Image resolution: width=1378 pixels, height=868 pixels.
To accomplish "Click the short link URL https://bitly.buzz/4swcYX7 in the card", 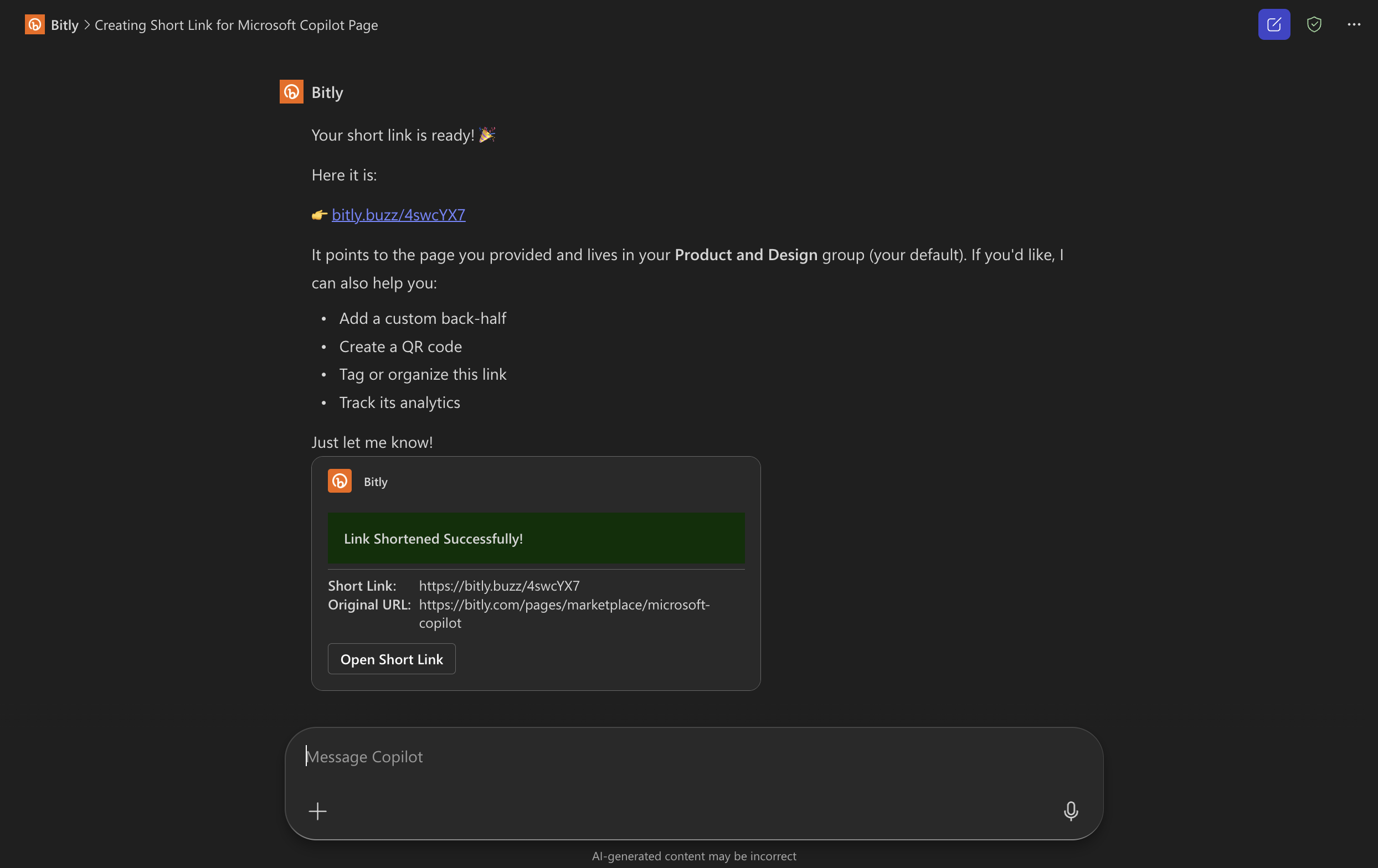I will (x=499, y=586).
